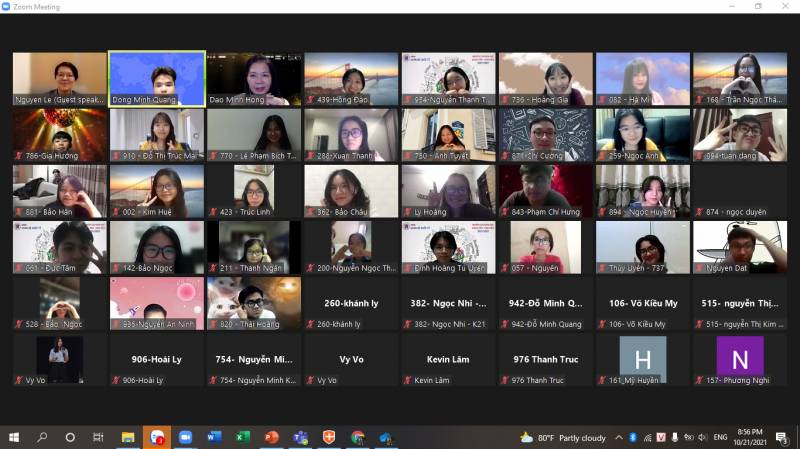Open Google Chrome from the taskbar
800x449 pixels.
coord(358,437)
